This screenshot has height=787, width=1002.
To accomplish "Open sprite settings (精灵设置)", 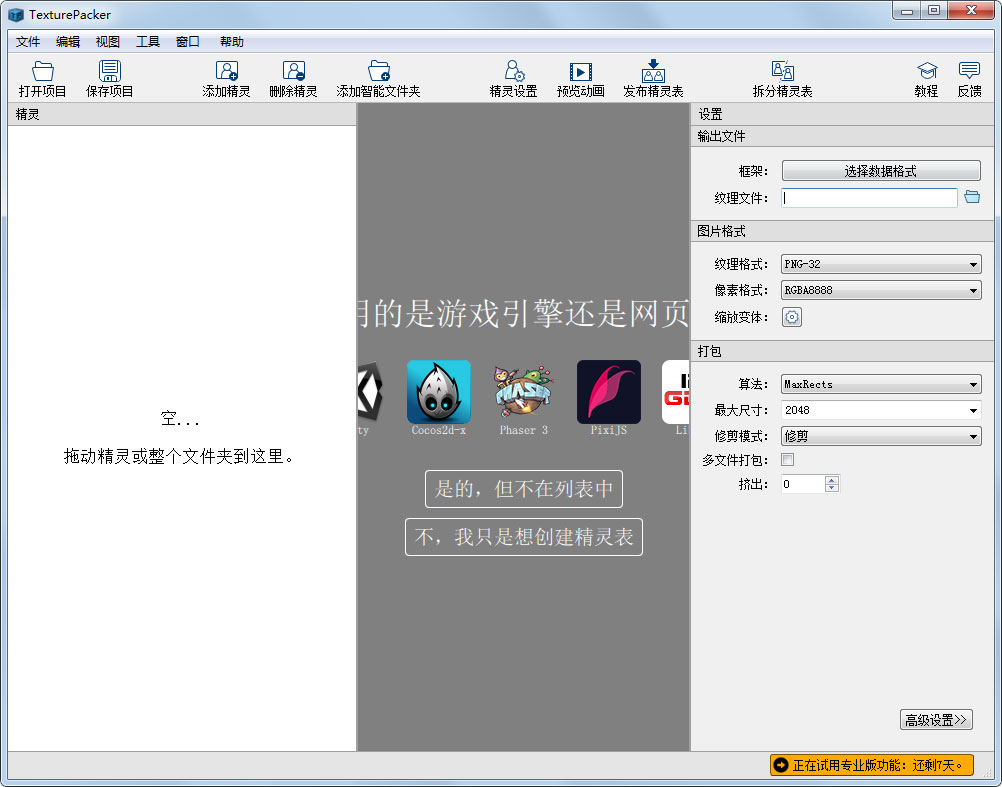I will point(513,76).
